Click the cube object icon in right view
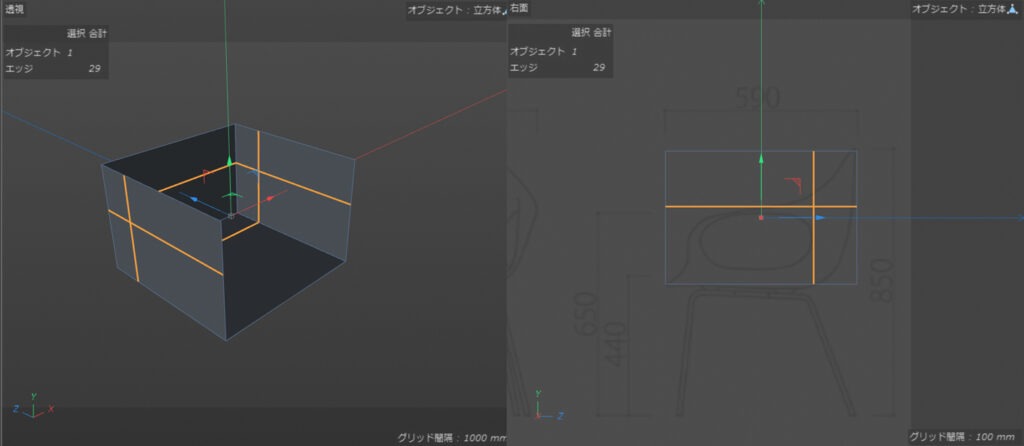This screenshot has width=1024, height=446. point(1013,9)
